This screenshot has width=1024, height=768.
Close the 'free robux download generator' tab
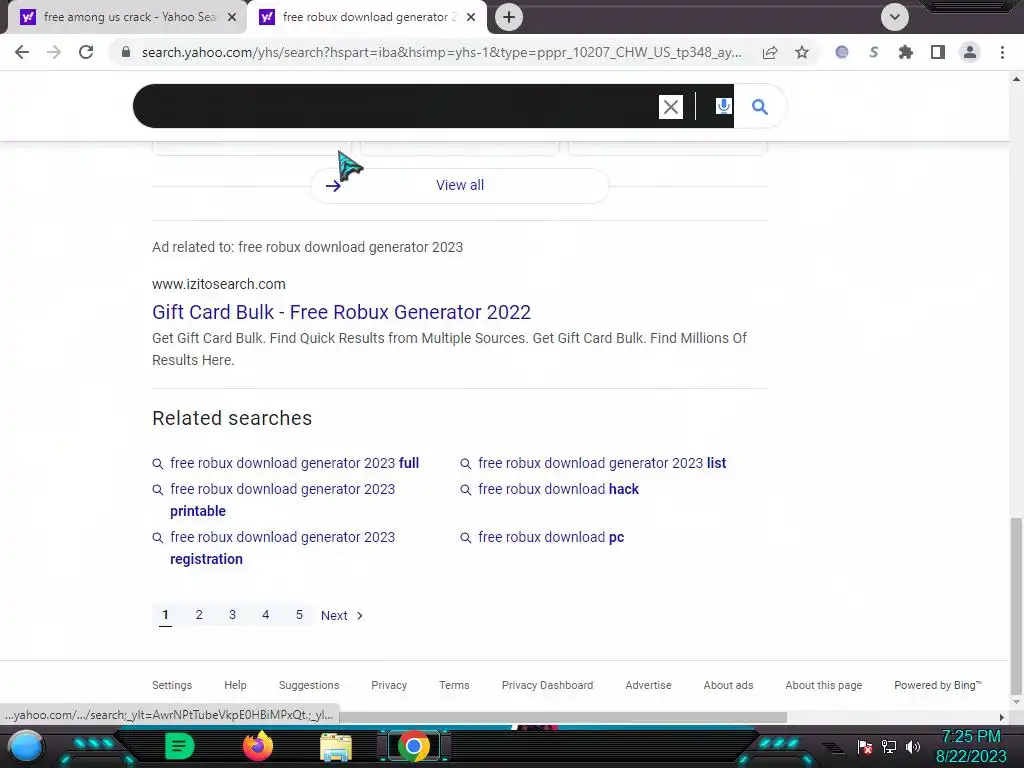(x=471, y=18)
